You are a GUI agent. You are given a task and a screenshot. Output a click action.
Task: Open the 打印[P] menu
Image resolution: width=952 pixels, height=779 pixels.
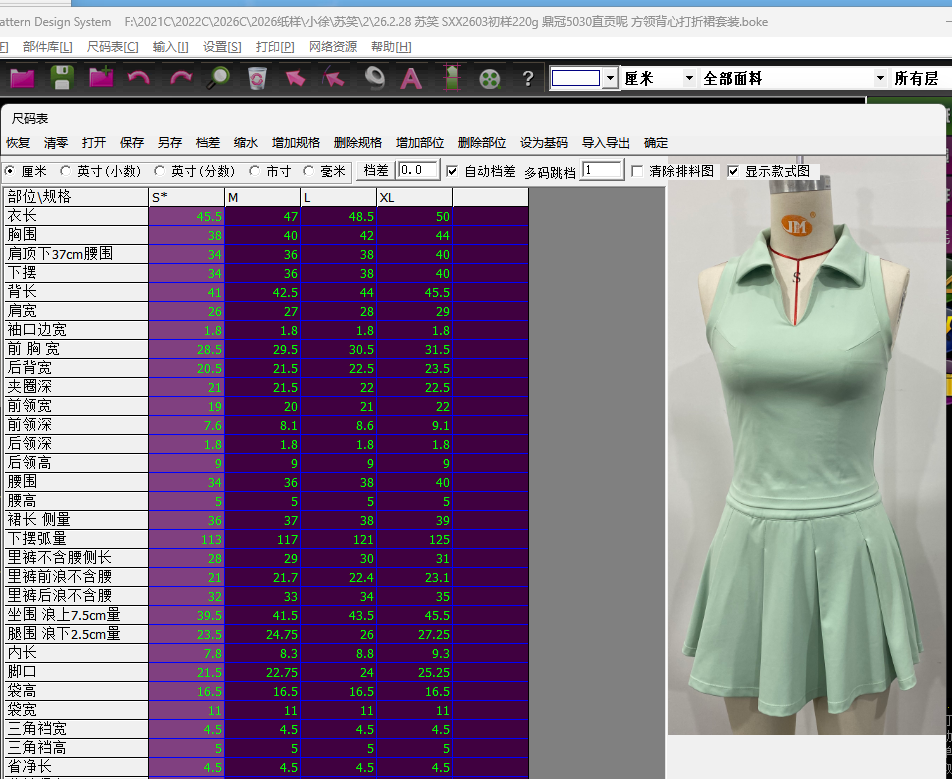point(275,47)
